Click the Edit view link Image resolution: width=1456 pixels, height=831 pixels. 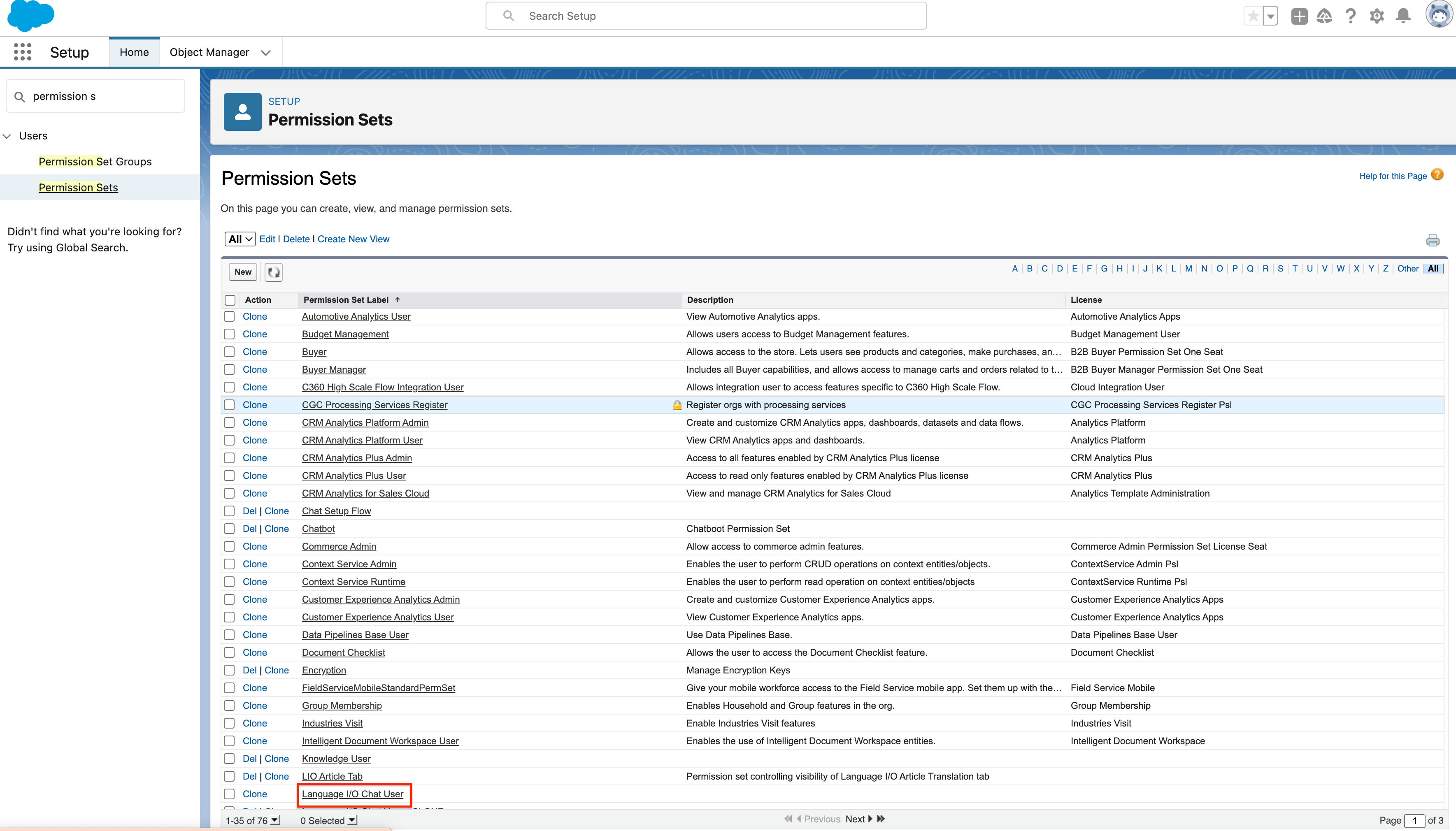click(x=267, y=239)
